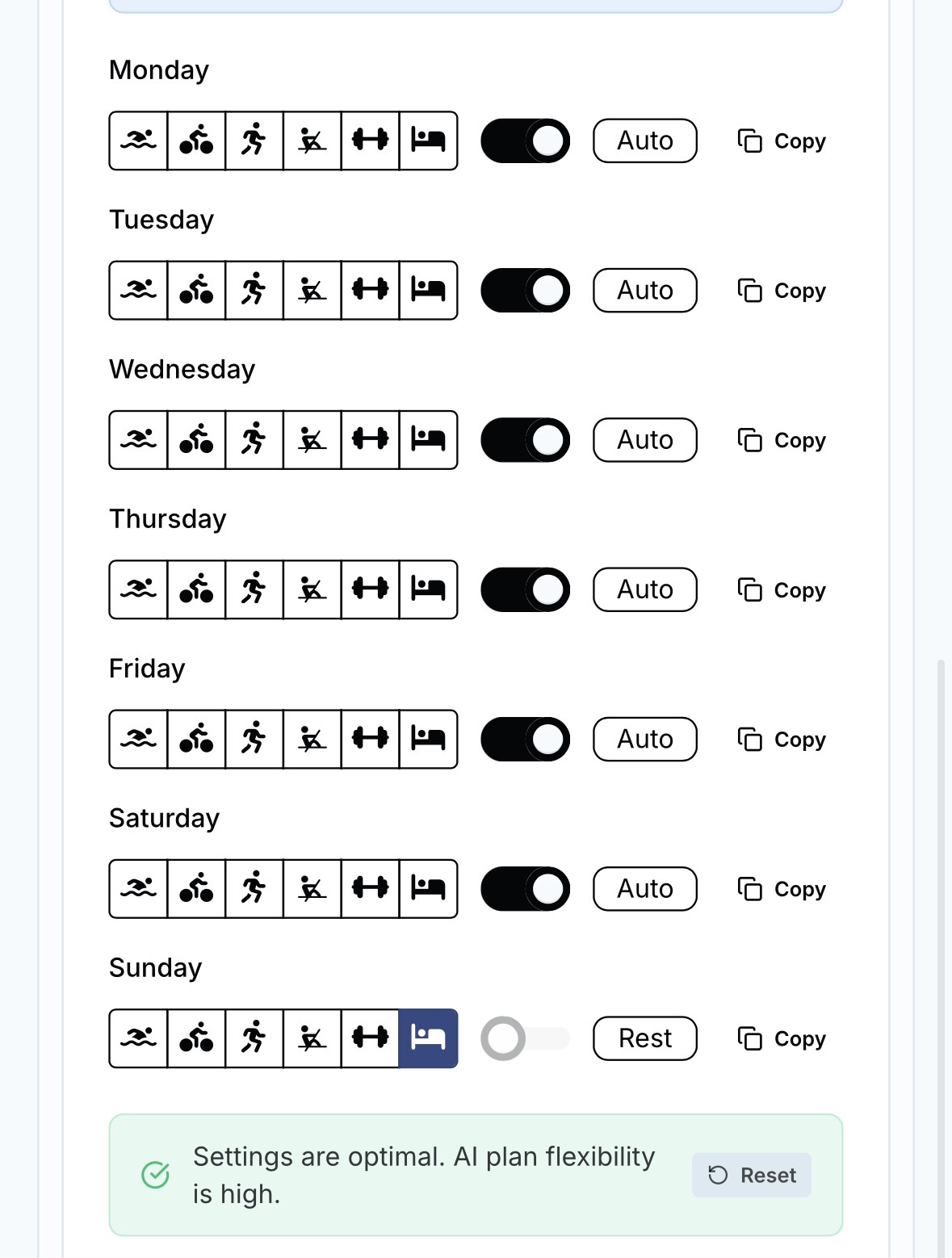Select the swim icon for Monday
This screenshot has height=1258, width=952.
[138, 140]
